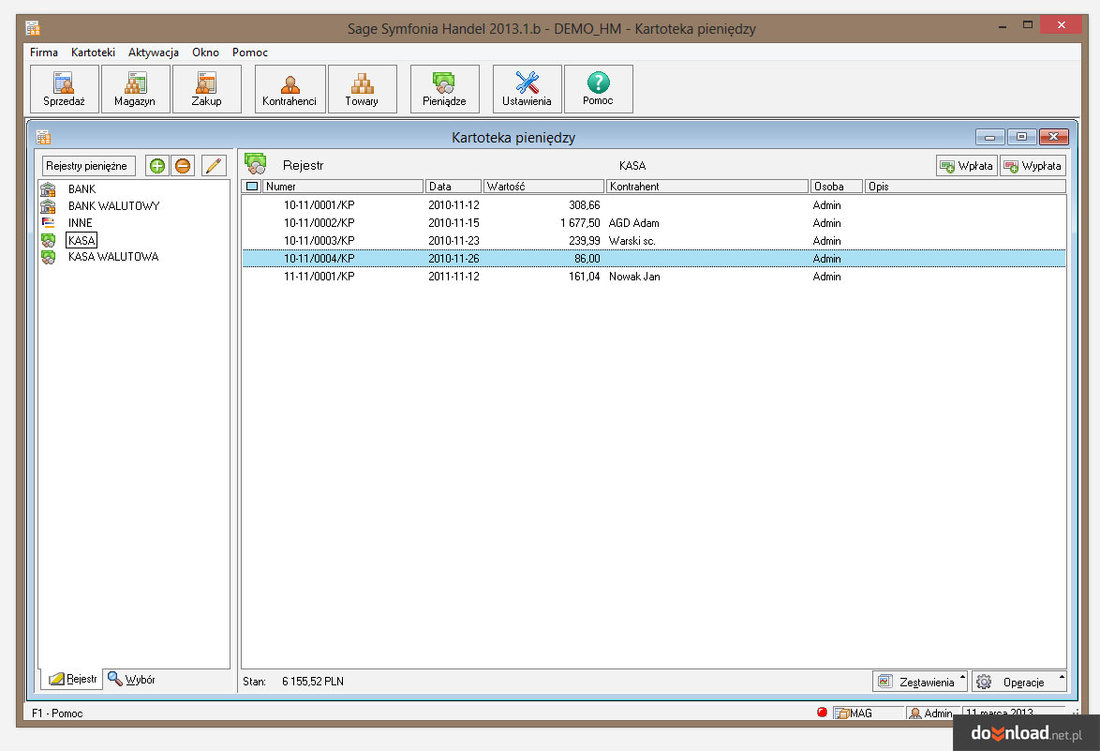Screen dimensions: 1100x751
Task: Open the Firma menu
Action: pyautogui.click(x=43, y=53)
